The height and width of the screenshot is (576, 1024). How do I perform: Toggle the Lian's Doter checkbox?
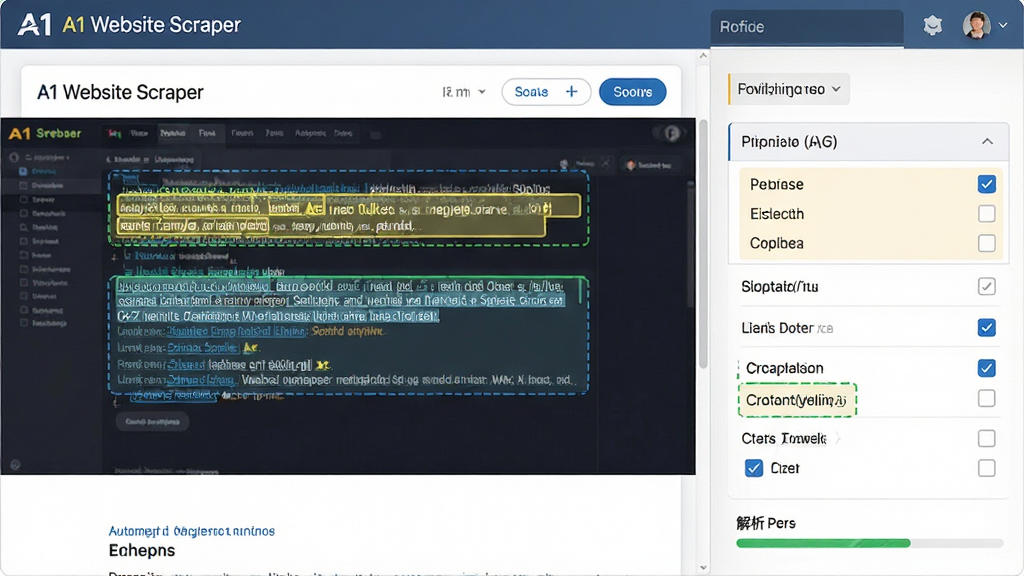(986, 327)
